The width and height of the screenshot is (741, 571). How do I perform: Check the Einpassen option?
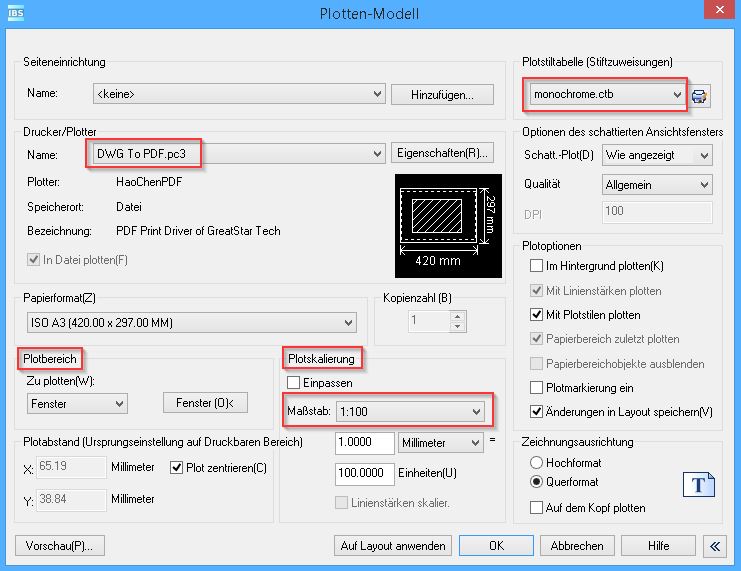pyautogui.click(x=293, y=382)
